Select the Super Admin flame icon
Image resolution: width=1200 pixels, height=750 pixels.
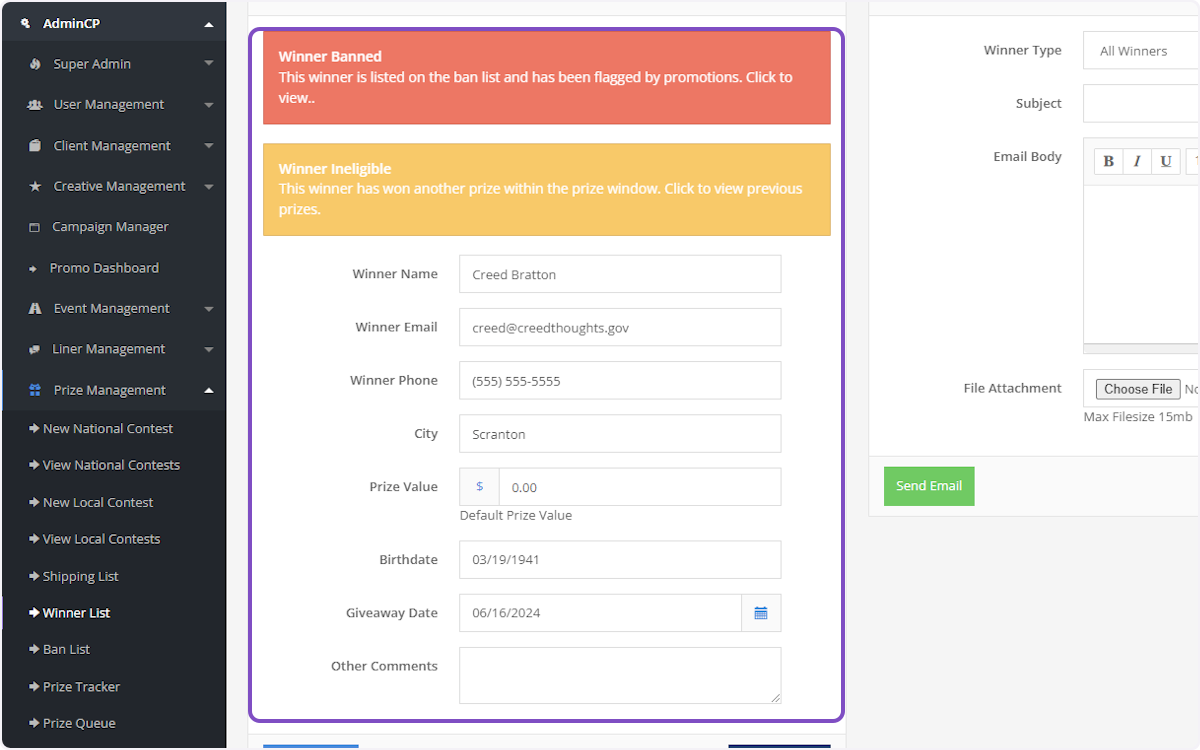[33, 63]
